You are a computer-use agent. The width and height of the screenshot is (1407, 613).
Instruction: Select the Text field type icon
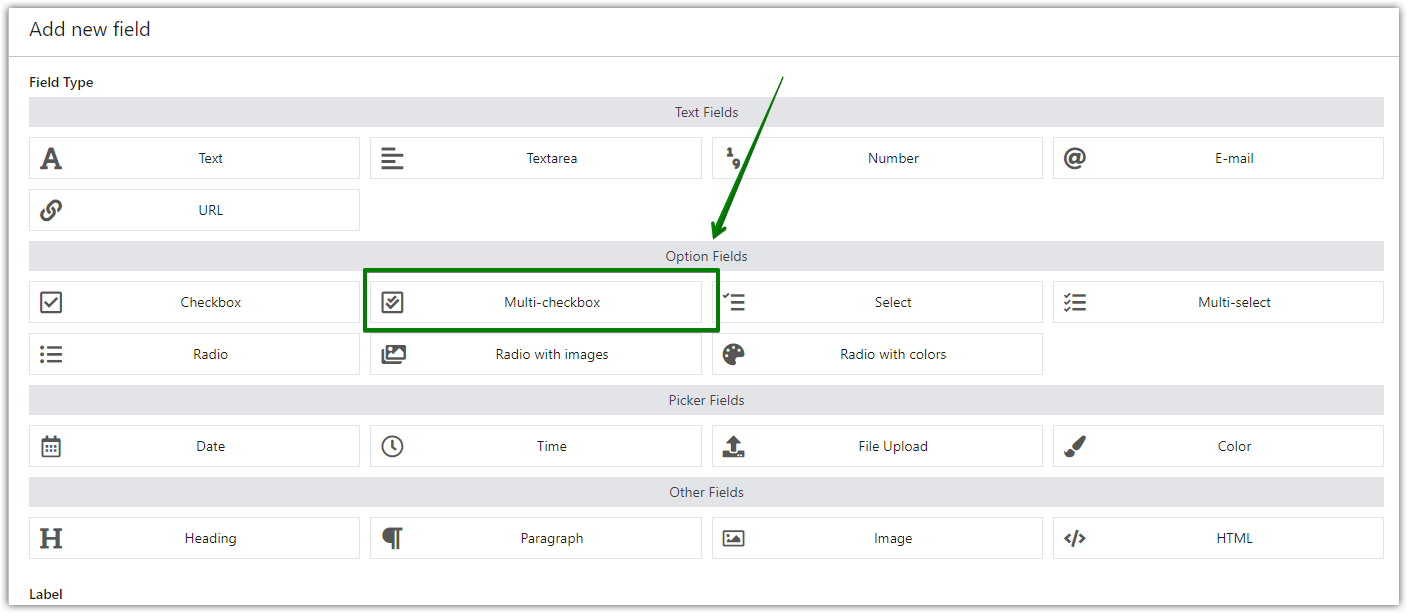51,158
